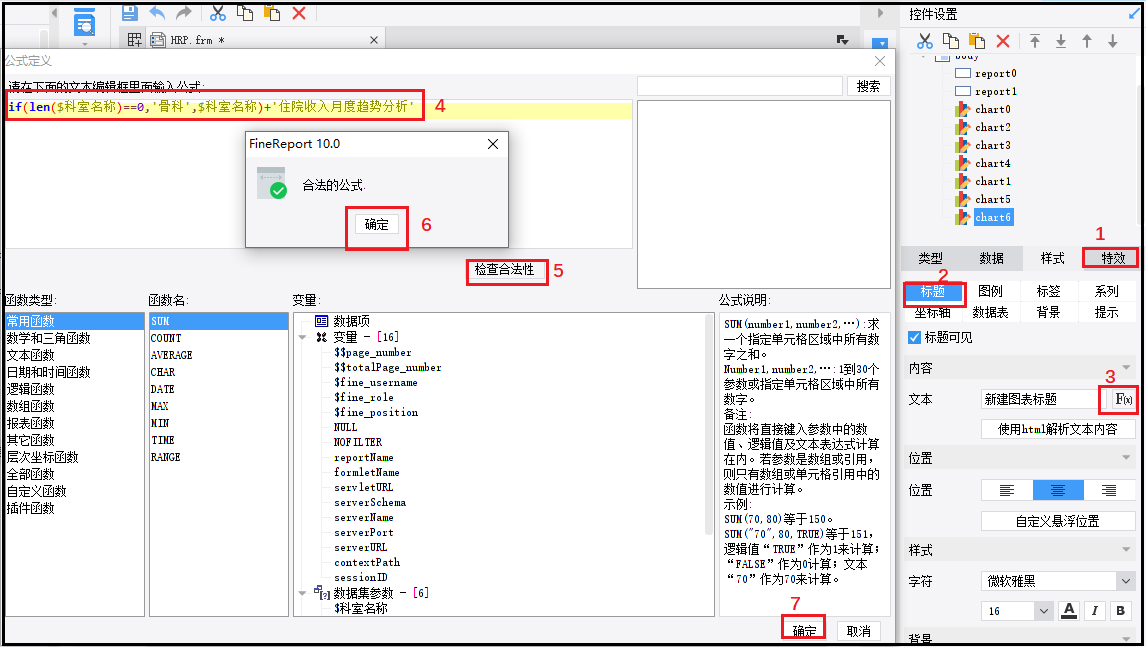Click the function search input field
This screenshot has width=1146, height=647.
coord(740,86)
